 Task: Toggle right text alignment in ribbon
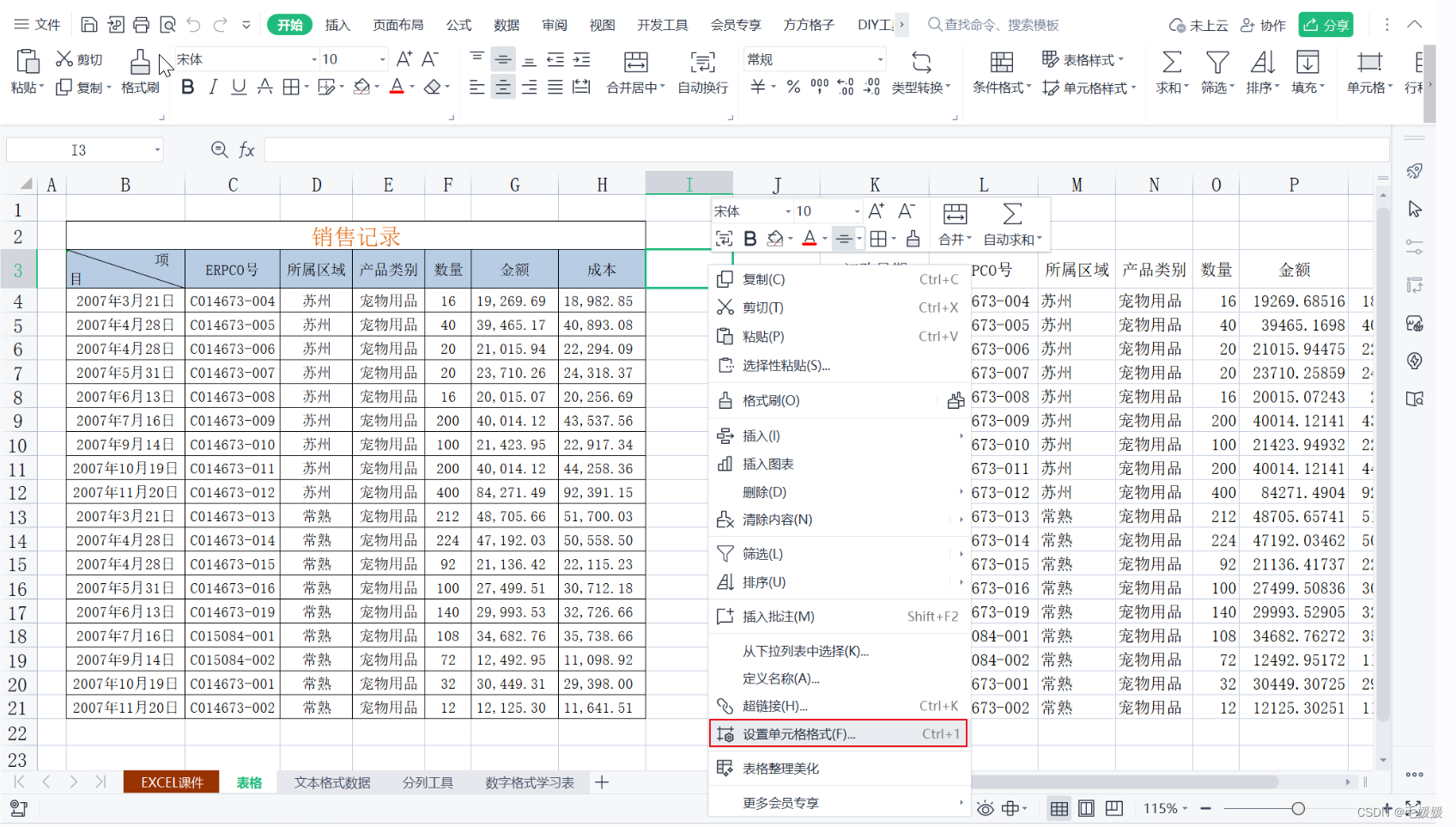530,87
